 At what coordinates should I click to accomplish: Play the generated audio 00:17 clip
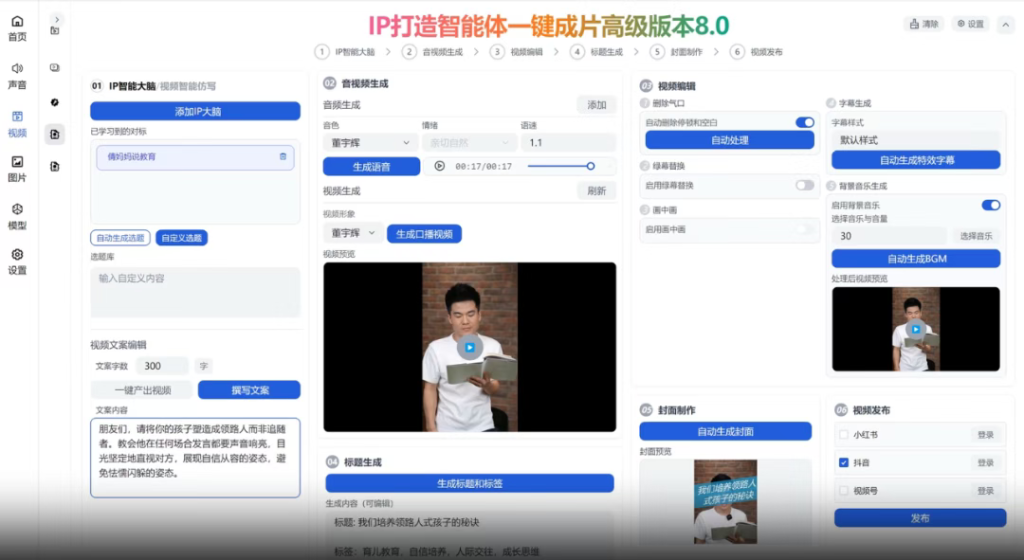coord(440,166)
